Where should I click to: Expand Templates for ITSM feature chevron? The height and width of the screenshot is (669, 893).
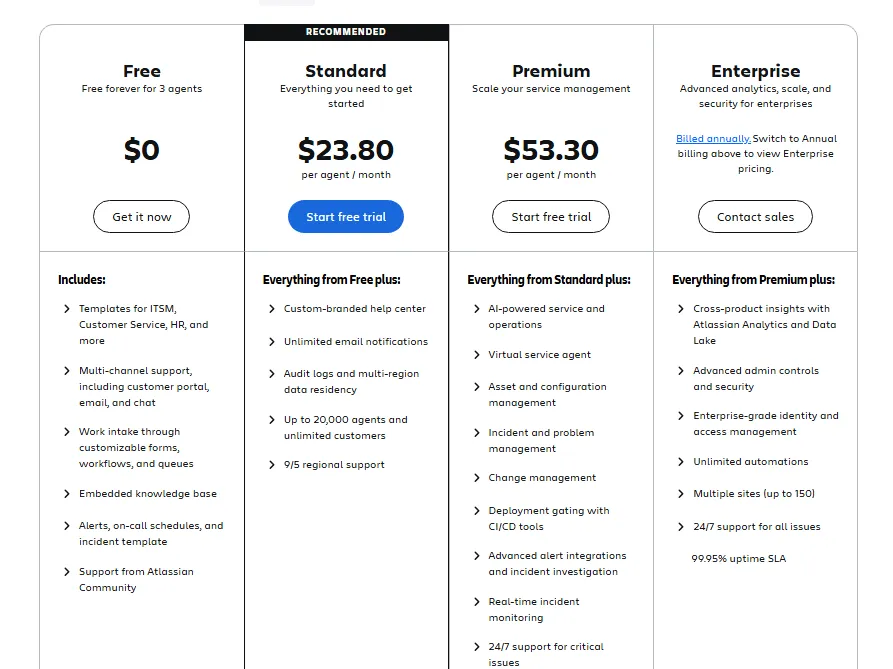pyautogui.click(x=67, y=309)
